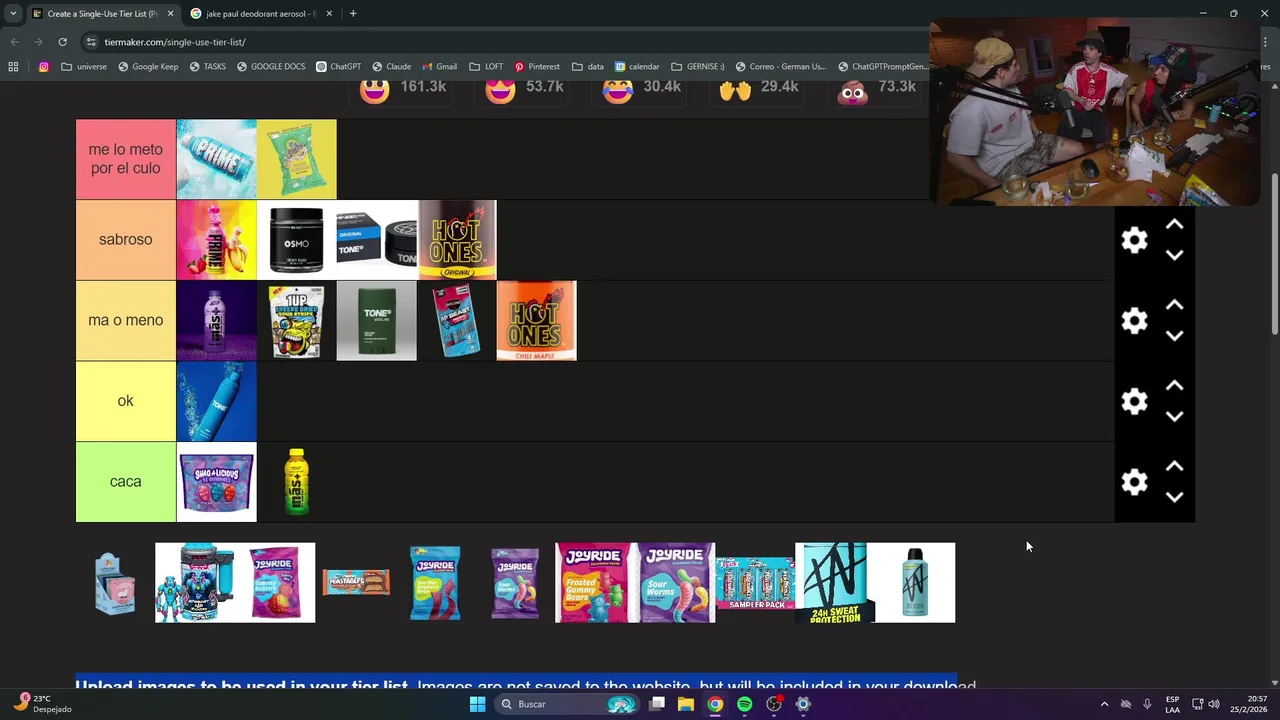
Task: Select the Hot Ones Original sauce image
Action: (457, 240)
